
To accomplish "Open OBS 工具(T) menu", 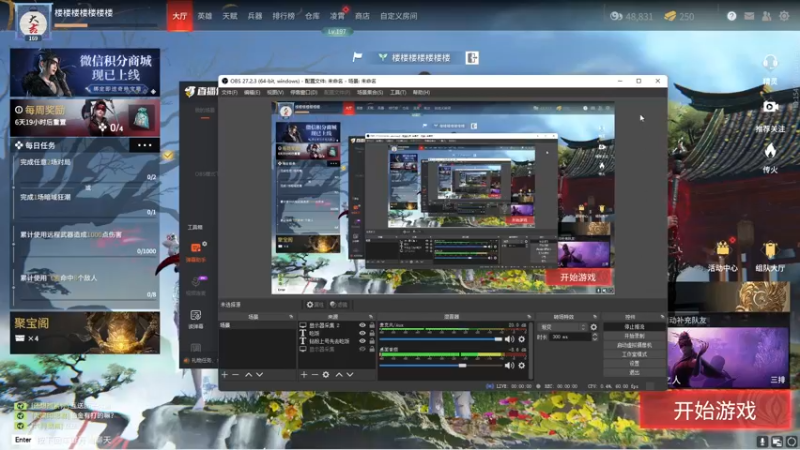I will click(398, 92).
